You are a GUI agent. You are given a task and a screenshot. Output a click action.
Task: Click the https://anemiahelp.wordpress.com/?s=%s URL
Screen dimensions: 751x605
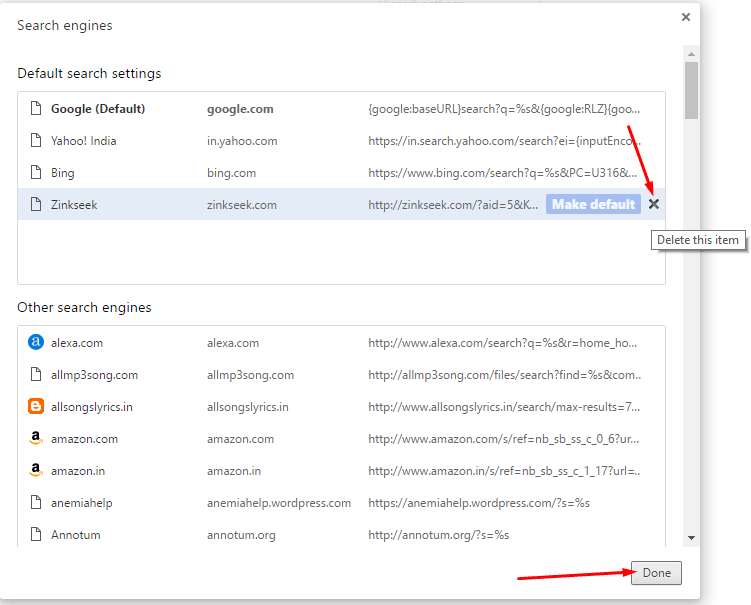point(478,503)
